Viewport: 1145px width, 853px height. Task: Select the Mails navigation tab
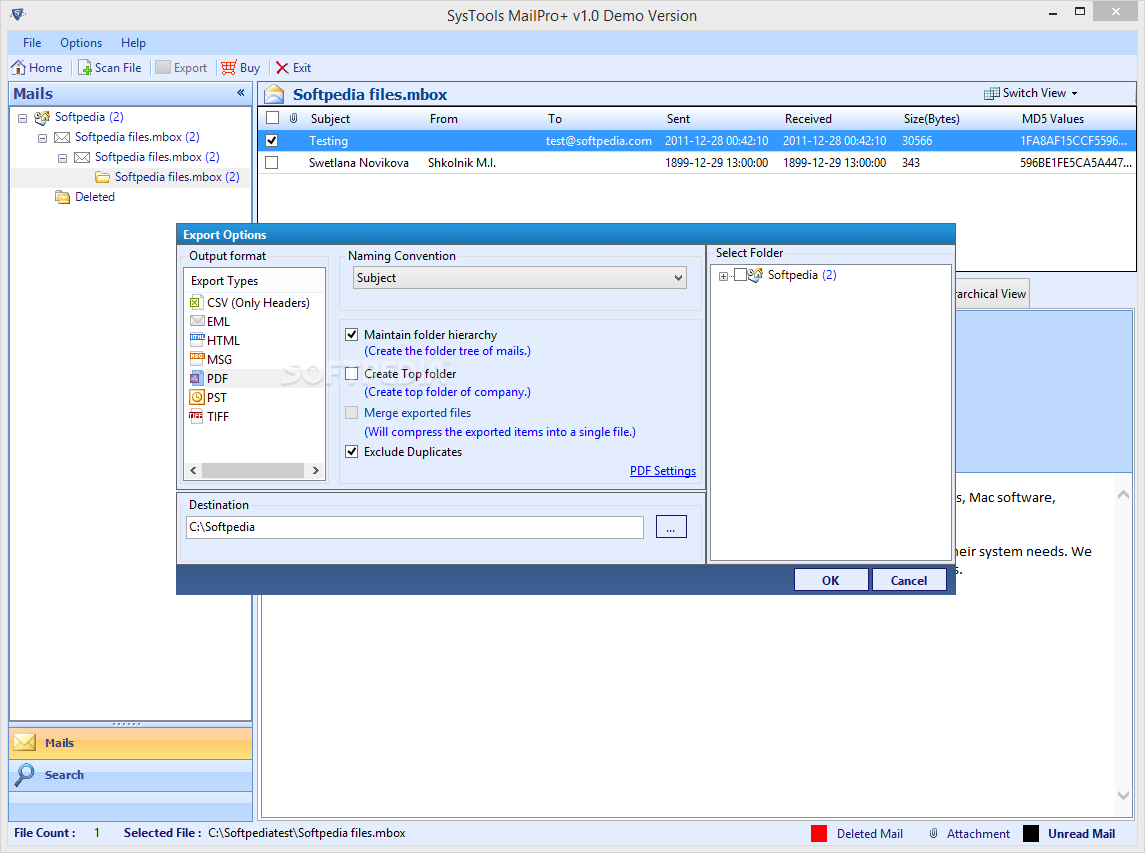[131, 743]
